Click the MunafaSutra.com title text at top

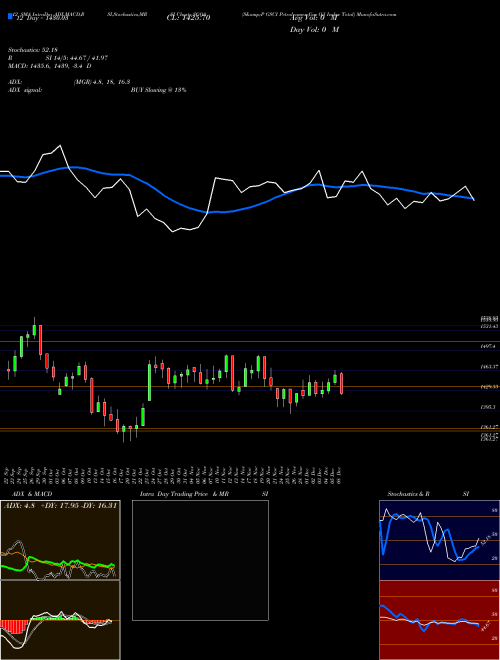coord(377,14)
